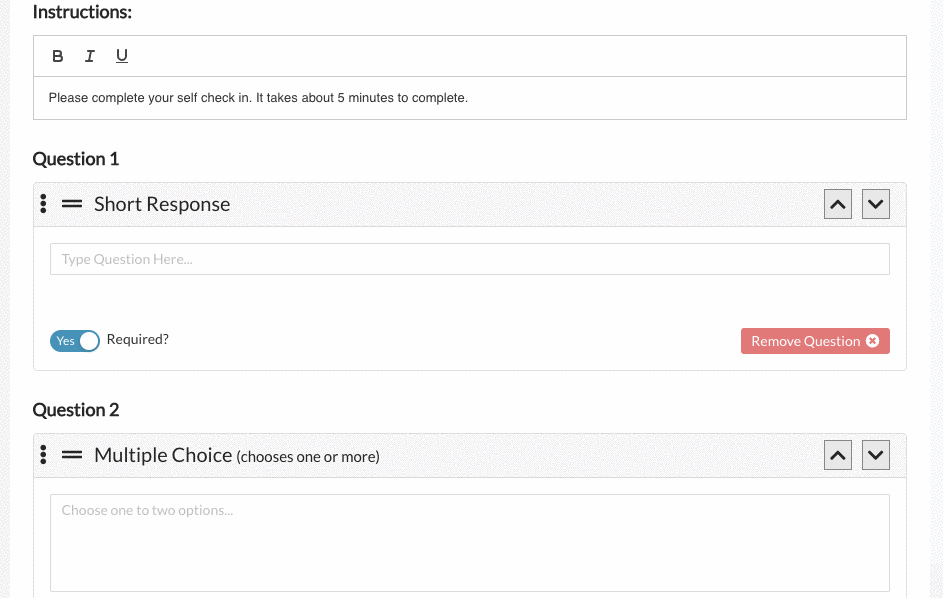Move the Short Response question down with down chevron
Image resolution: width=943 pixels, height=598 pixels.
coord(875,203)
